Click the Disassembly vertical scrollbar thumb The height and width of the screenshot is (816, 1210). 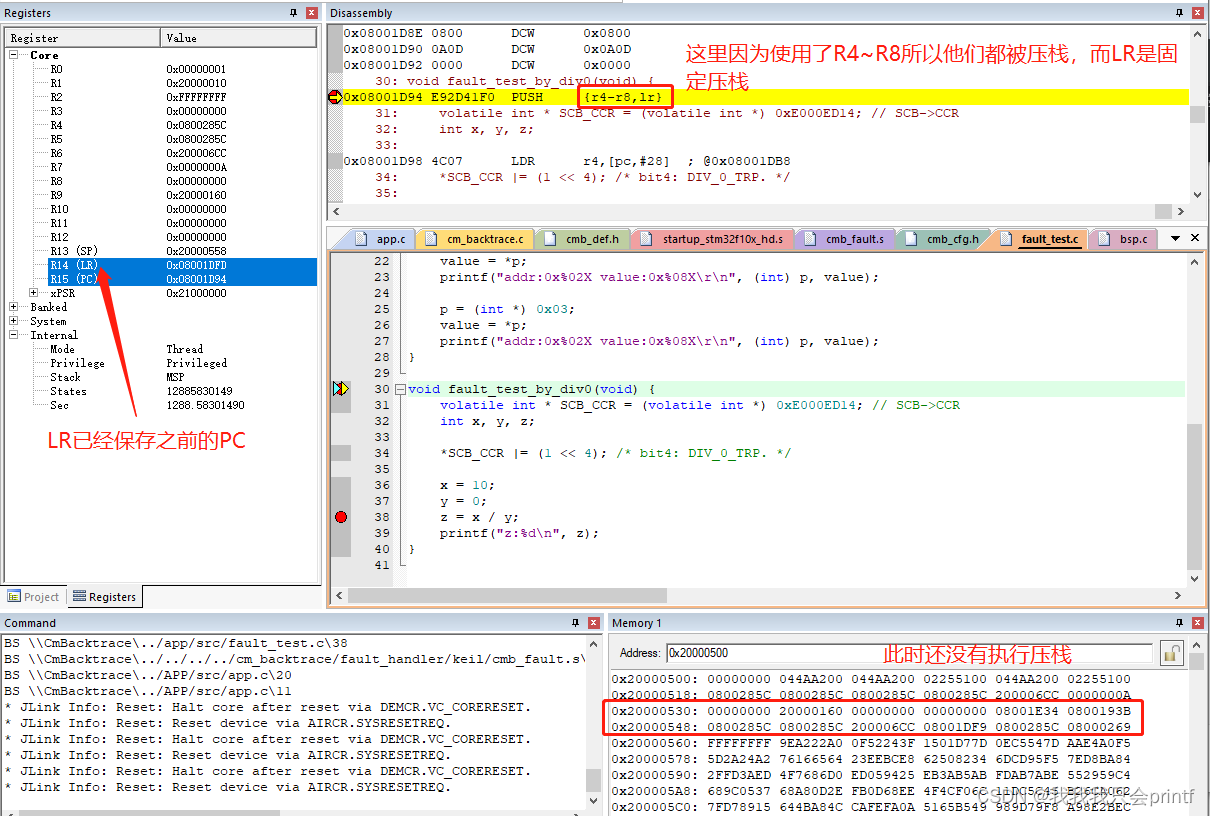pos(1197,114)
